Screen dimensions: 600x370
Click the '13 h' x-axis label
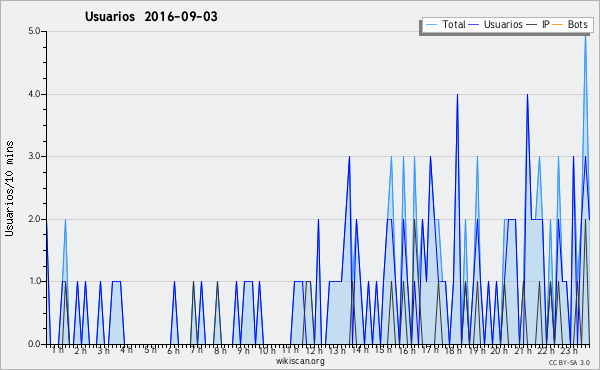337,350
